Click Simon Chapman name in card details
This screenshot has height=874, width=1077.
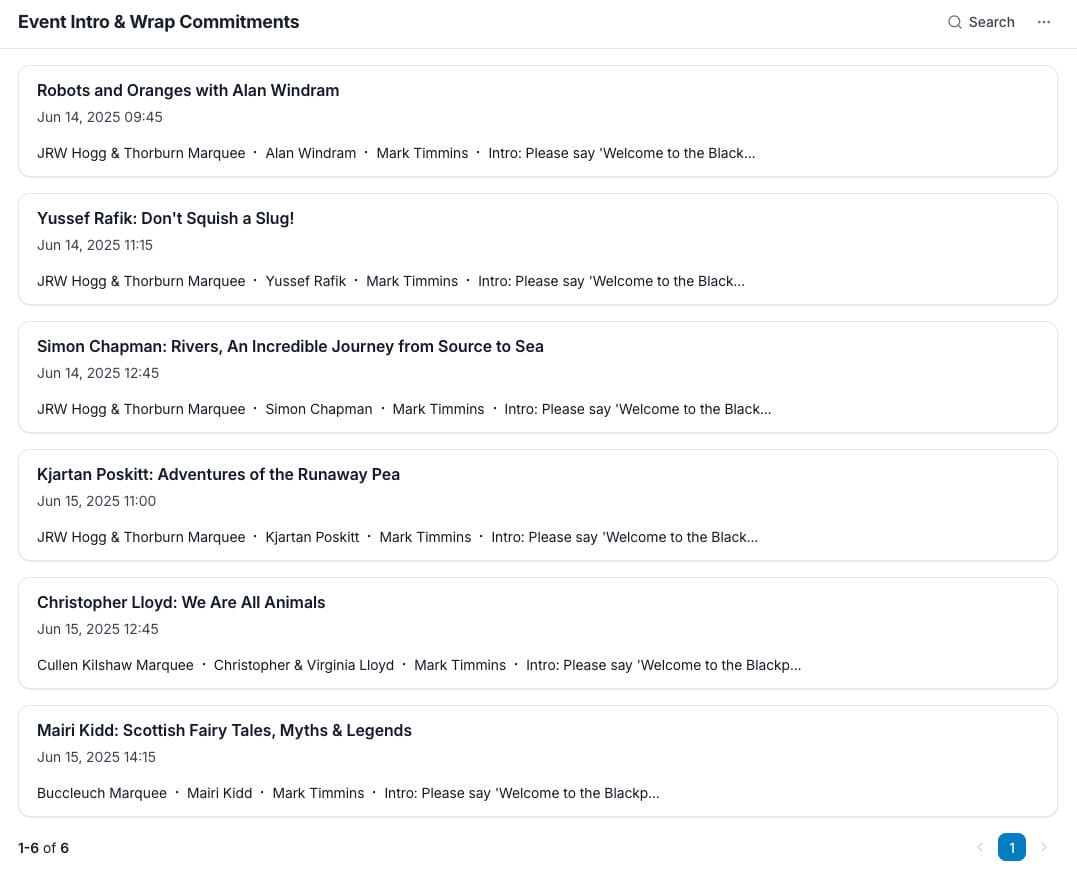point(319,409)
